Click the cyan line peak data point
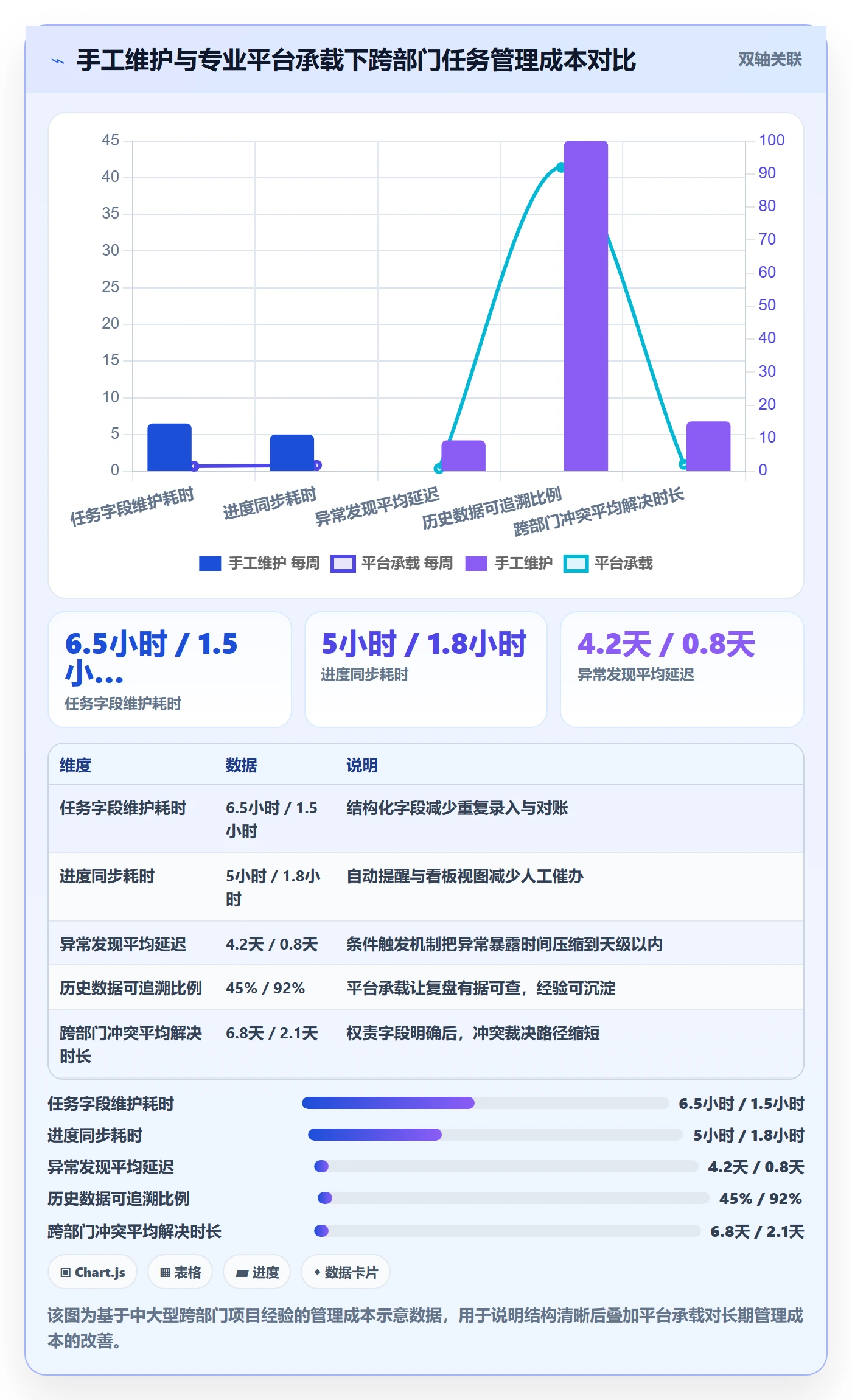This screenshot has height=1400, width=852. tap(560, 167)
